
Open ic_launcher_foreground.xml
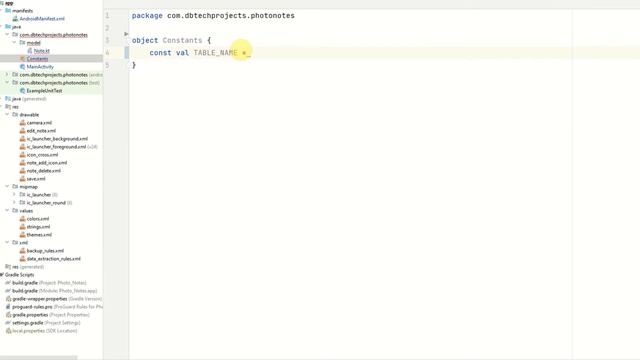[x=56, y=147]
